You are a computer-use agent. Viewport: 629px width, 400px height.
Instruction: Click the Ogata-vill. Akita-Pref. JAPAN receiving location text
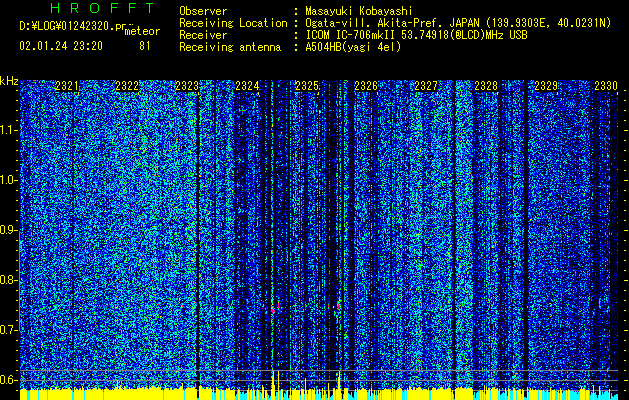[x=458, y=23]
